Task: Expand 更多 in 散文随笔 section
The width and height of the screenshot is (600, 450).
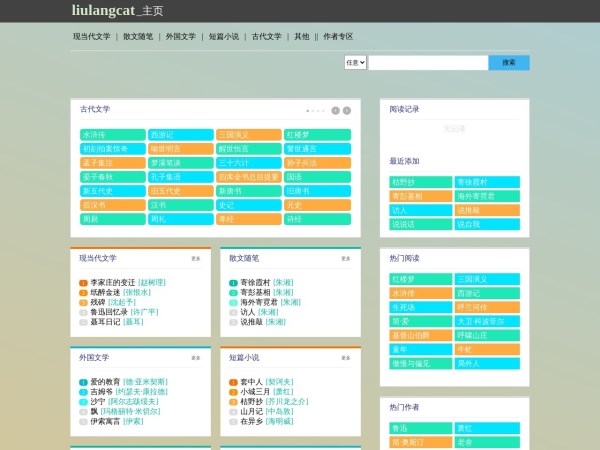Action: (x=346, y=258)
